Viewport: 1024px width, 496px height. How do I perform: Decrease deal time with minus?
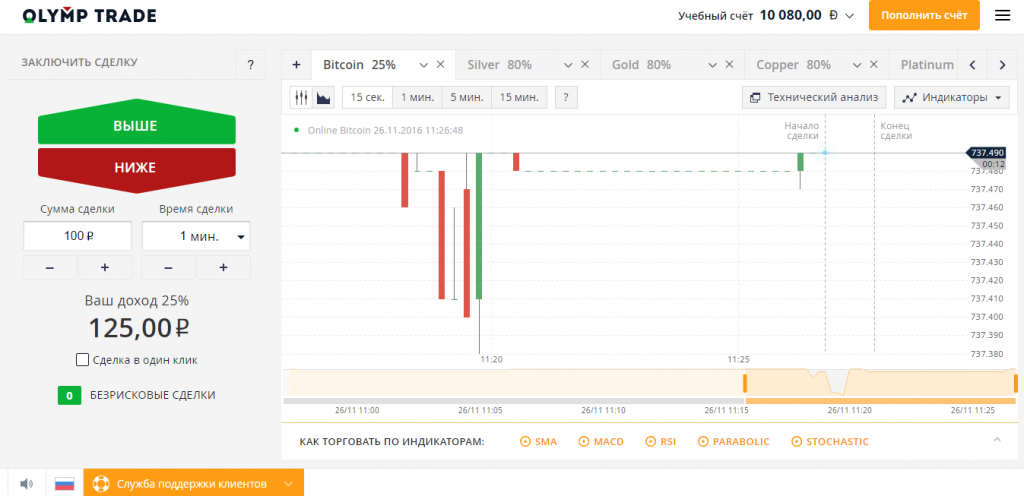(x=168, y=268)
